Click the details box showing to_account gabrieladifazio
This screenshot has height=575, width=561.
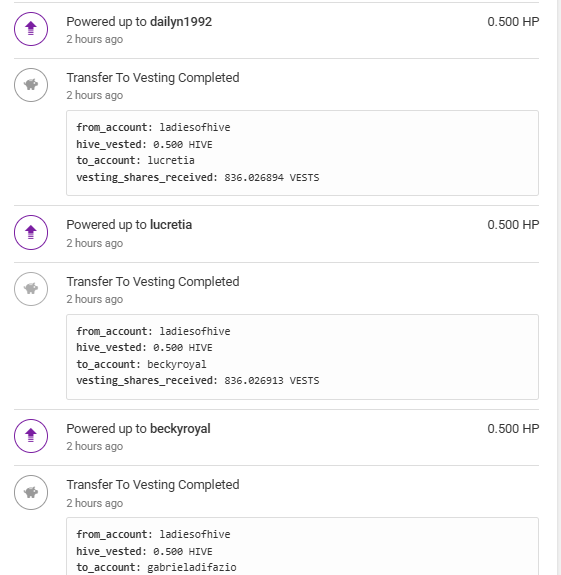coord(302,546)
